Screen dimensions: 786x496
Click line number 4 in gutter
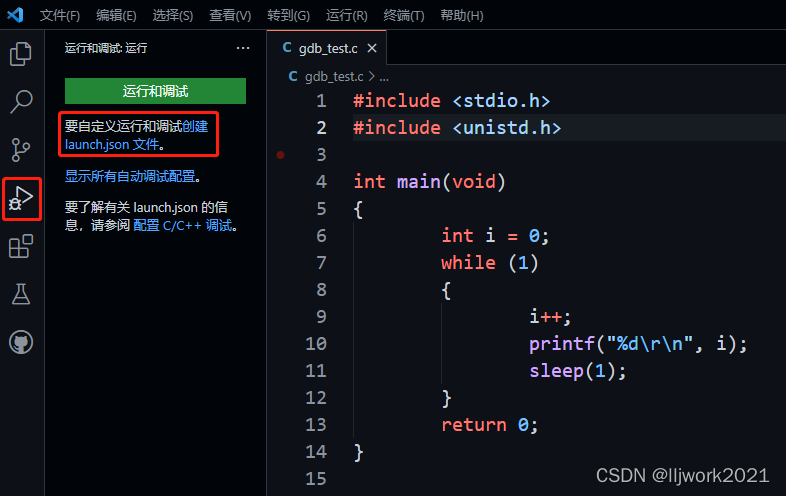[321, 182]
